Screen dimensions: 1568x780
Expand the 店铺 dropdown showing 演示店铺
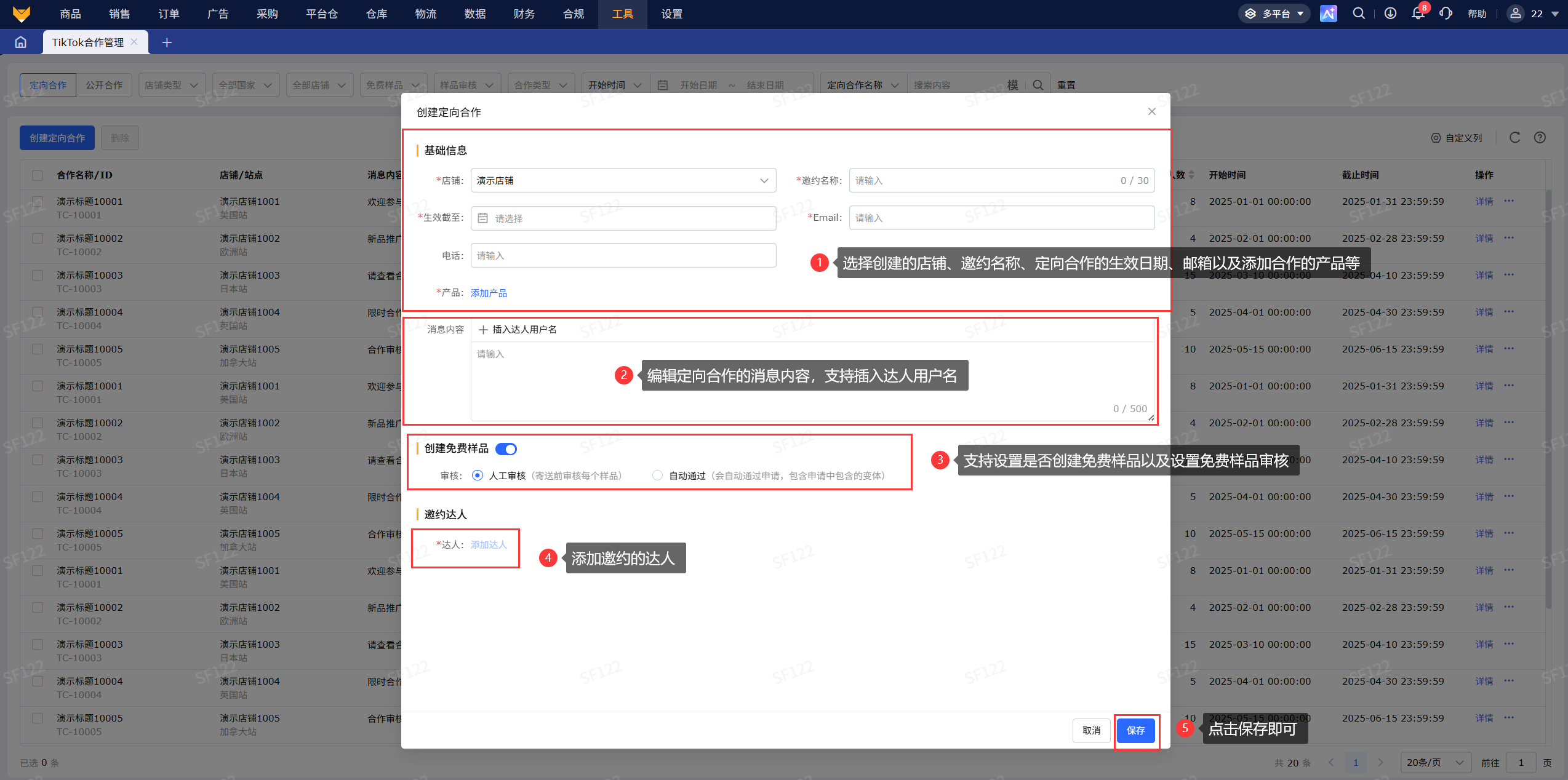click(x=623, y=181)
